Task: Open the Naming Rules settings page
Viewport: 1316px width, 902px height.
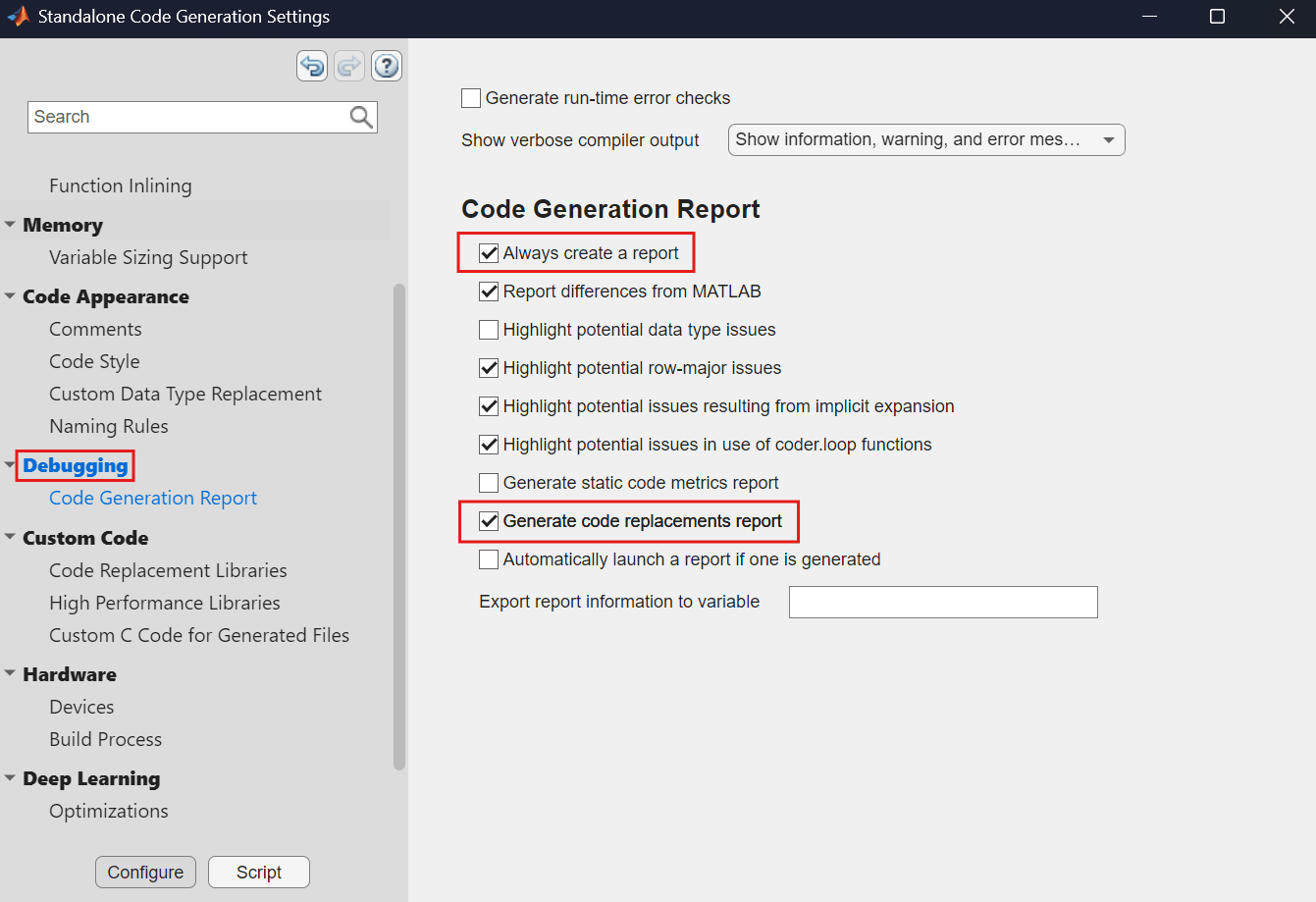Action: [x=109, y=426]
